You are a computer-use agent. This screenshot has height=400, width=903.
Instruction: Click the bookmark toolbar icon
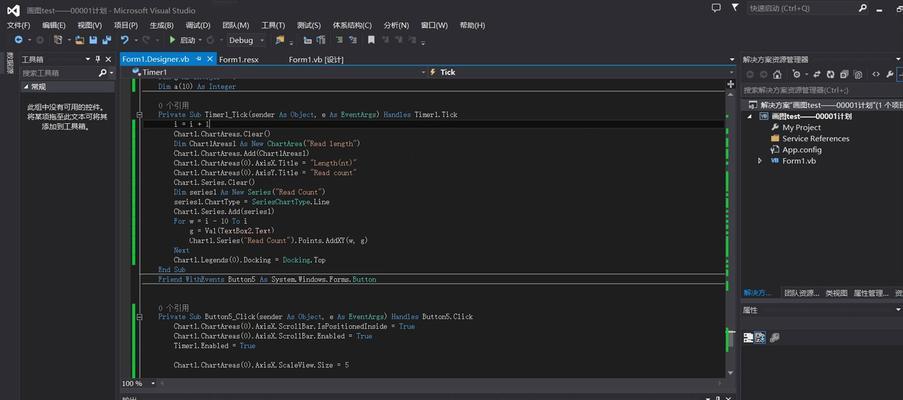pos(371,40)
